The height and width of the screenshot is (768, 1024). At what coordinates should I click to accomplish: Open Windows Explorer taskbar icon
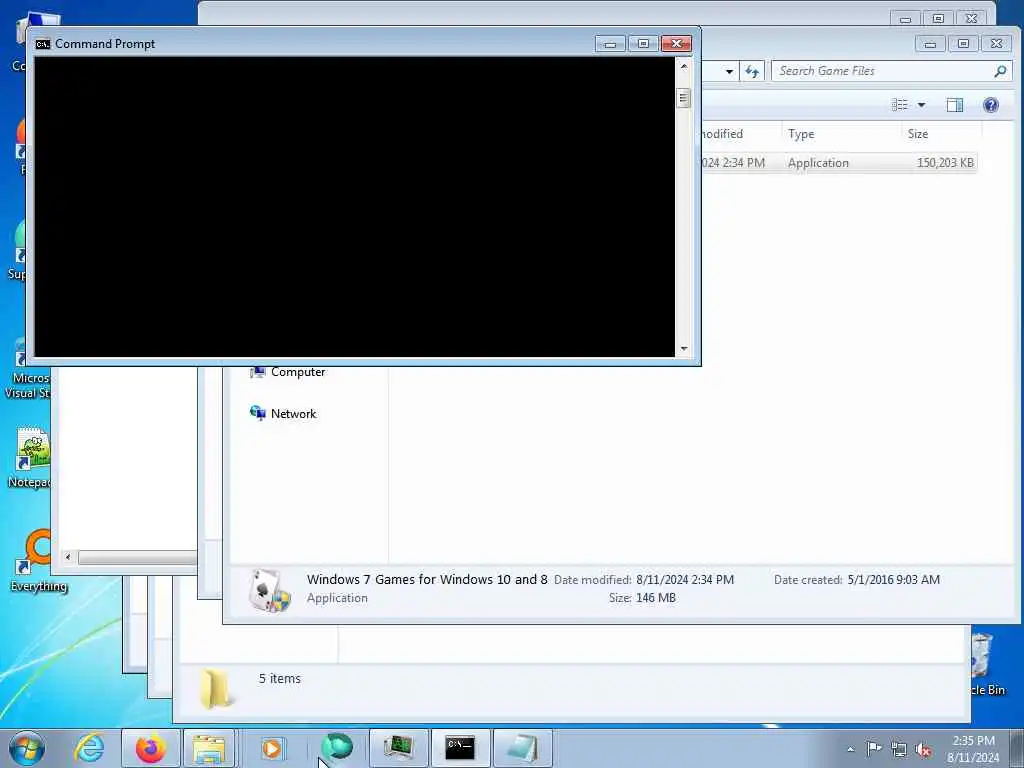click(209, 748)
